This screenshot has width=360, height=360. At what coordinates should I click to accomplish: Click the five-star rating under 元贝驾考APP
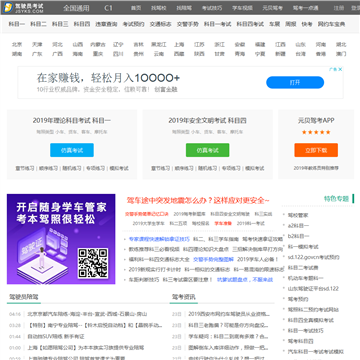(x=316, y=132)
